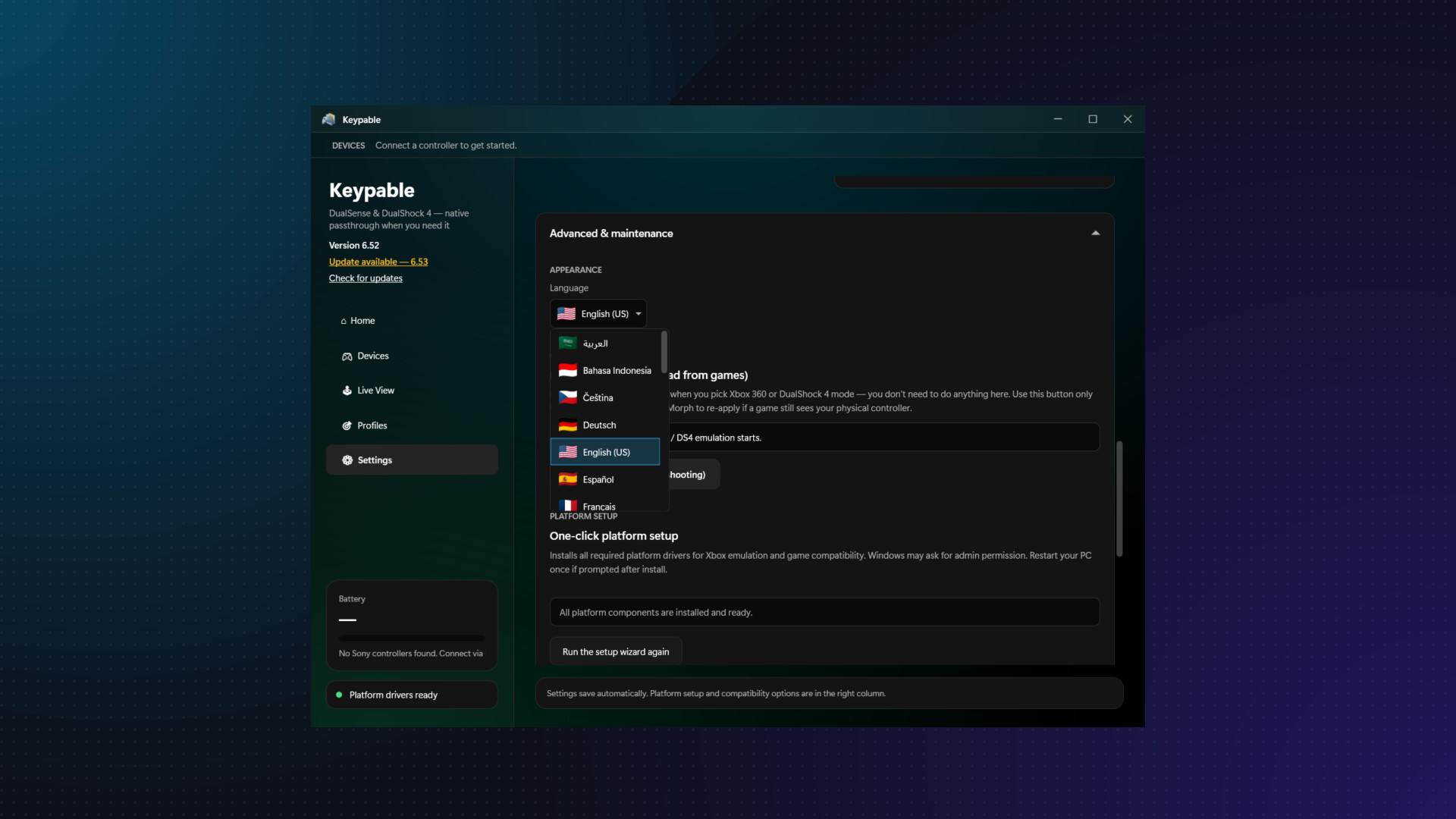1456x819 pixels.
Task: Close the Keypable window
Action: [1128, 119]
